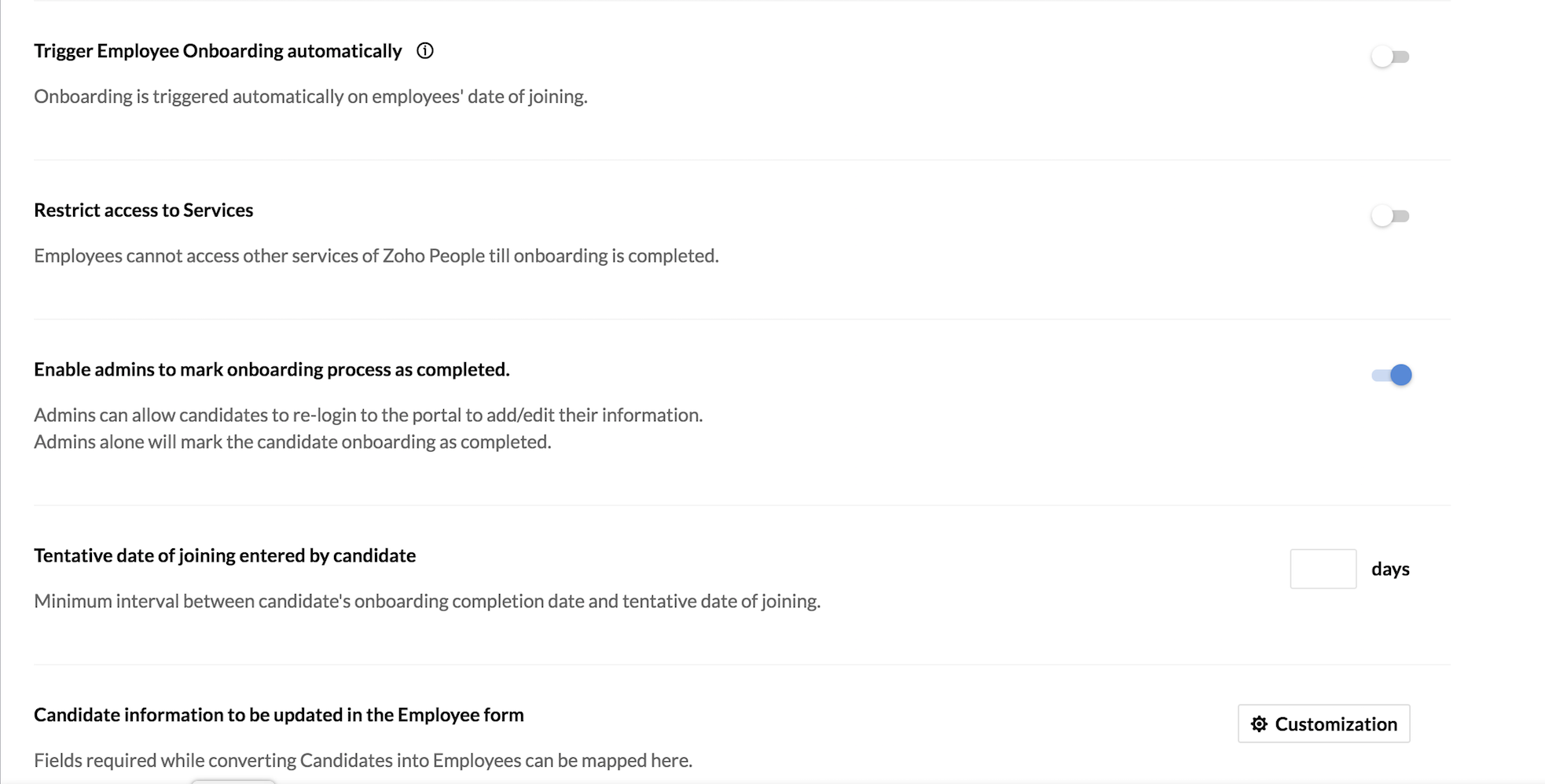The width and height of the screenshot is (1545, 784).
Task: Click the 'days' label text
Action: pos(1390,570)
